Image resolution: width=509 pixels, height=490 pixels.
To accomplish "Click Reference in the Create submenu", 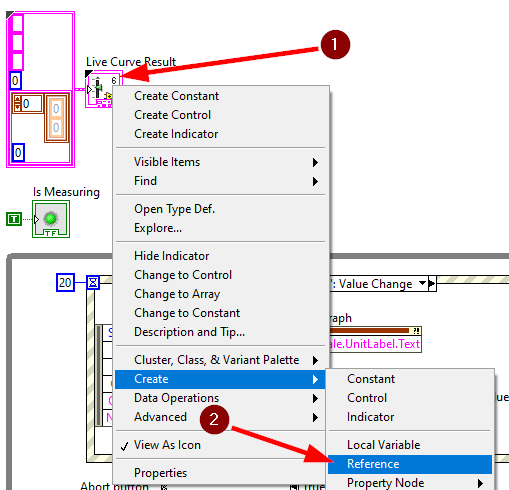I will point(410,464).
